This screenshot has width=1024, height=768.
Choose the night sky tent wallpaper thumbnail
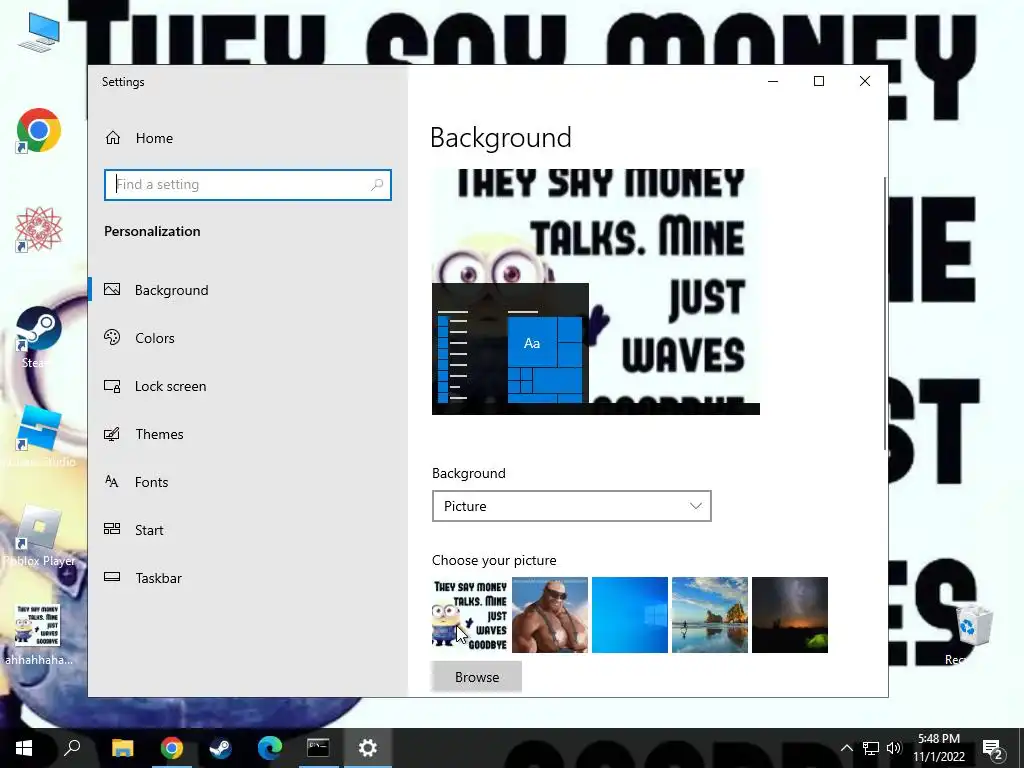790,615
